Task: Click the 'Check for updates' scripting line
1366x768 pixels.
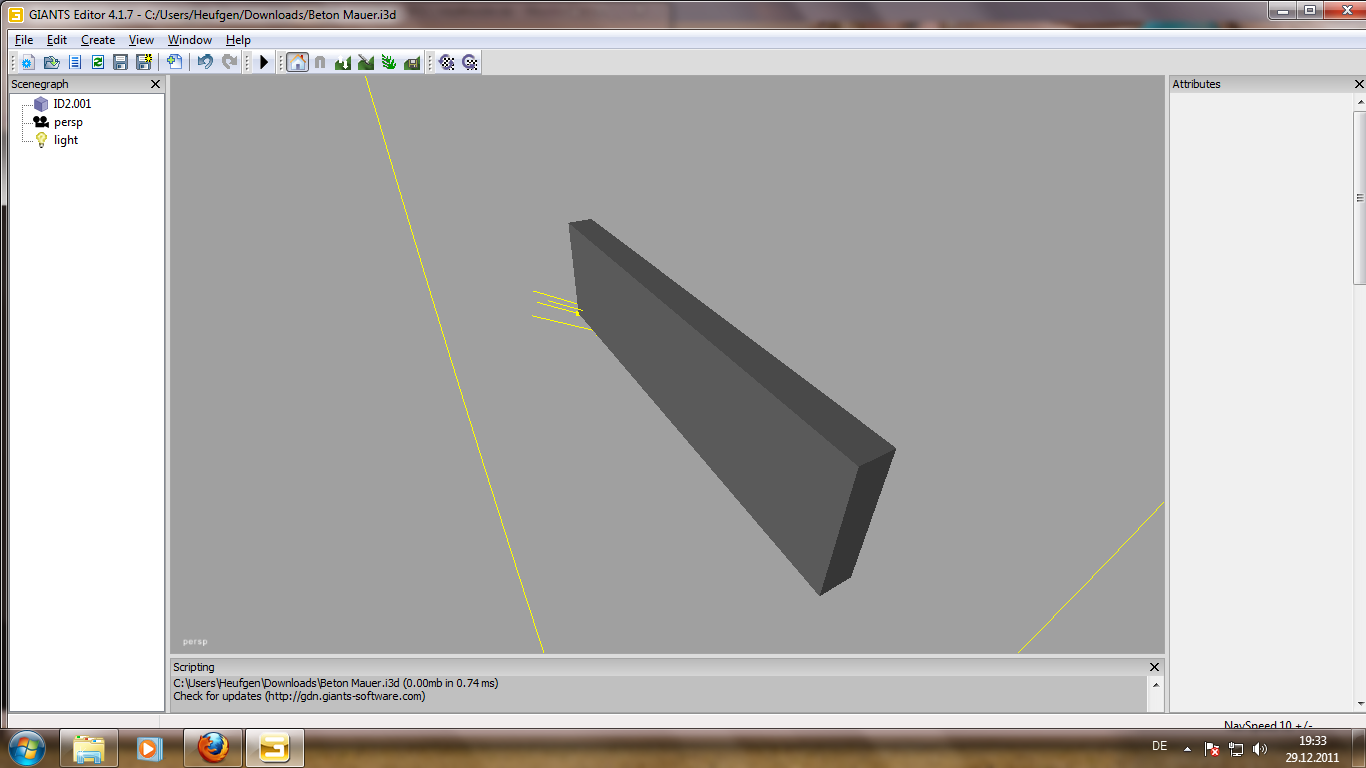Action: pos(299,696)
